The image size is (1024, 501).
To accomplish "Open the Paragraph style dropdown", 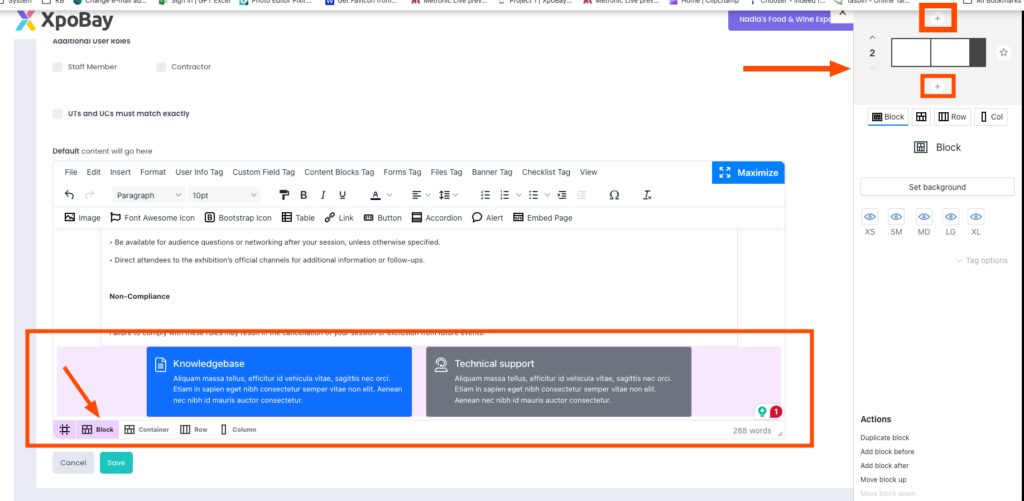I will click(x=148, y=195).
